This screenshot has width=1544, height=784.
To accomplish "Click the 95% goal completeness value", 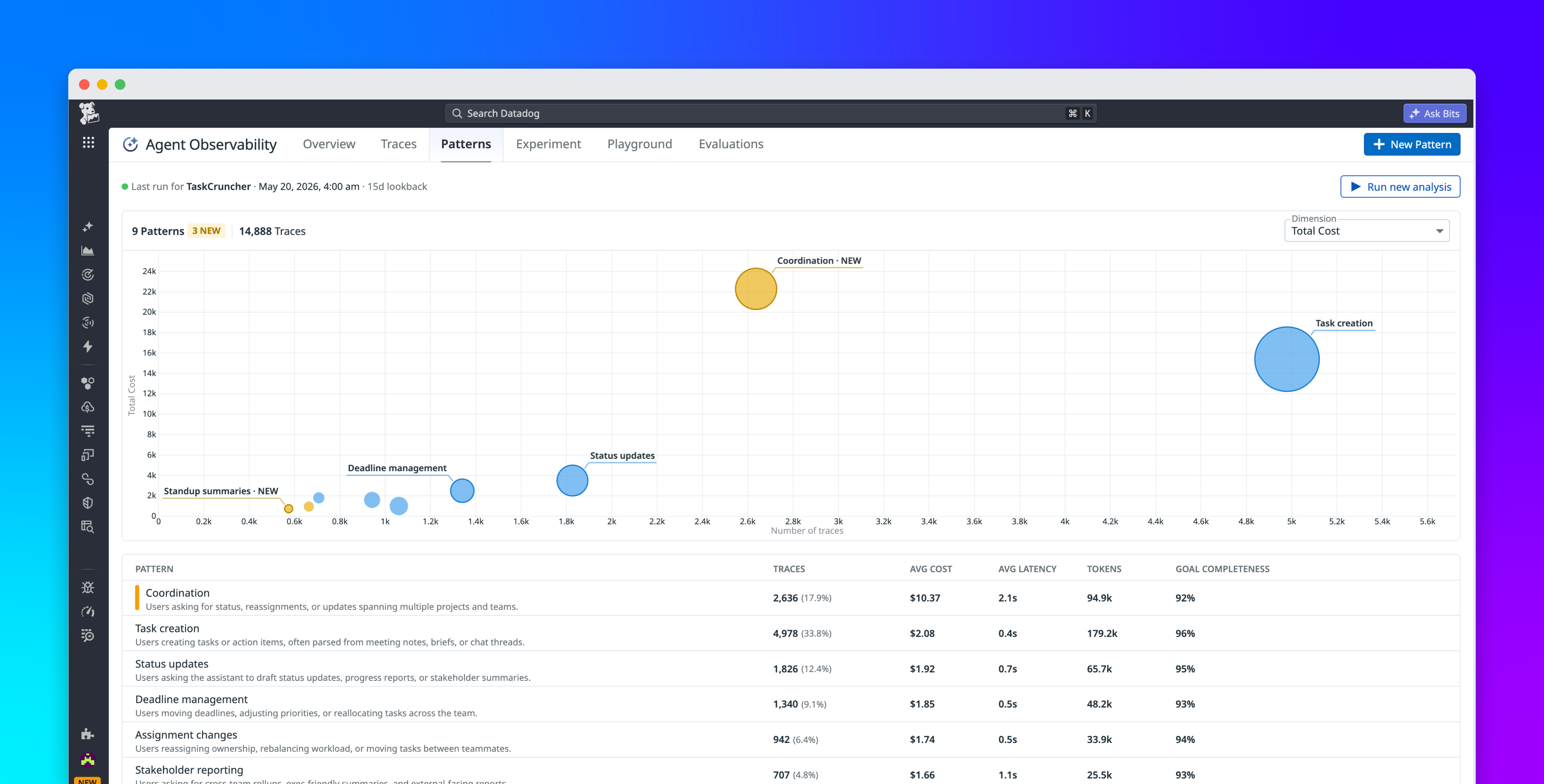I will click(1185, 668).
